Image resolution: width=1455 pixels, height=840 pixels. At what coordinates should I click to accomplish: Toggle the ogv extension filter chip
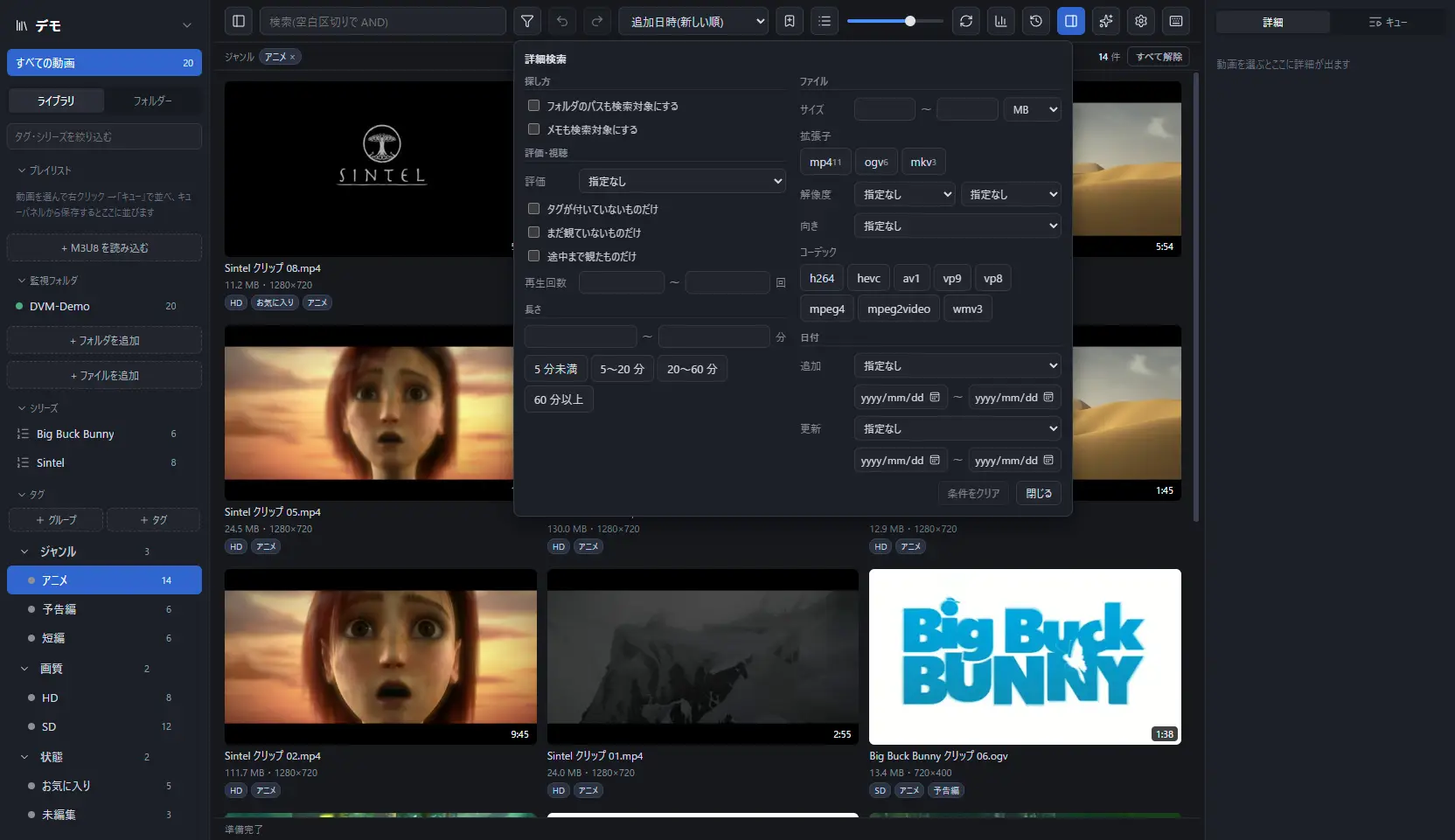pyautogui.click(x=876, y=162)
